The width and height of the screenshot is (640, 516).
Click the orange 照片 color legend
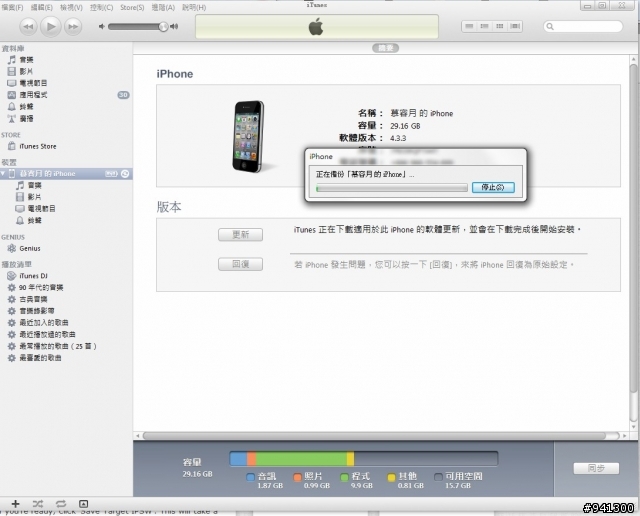click(x=298, y=477)
